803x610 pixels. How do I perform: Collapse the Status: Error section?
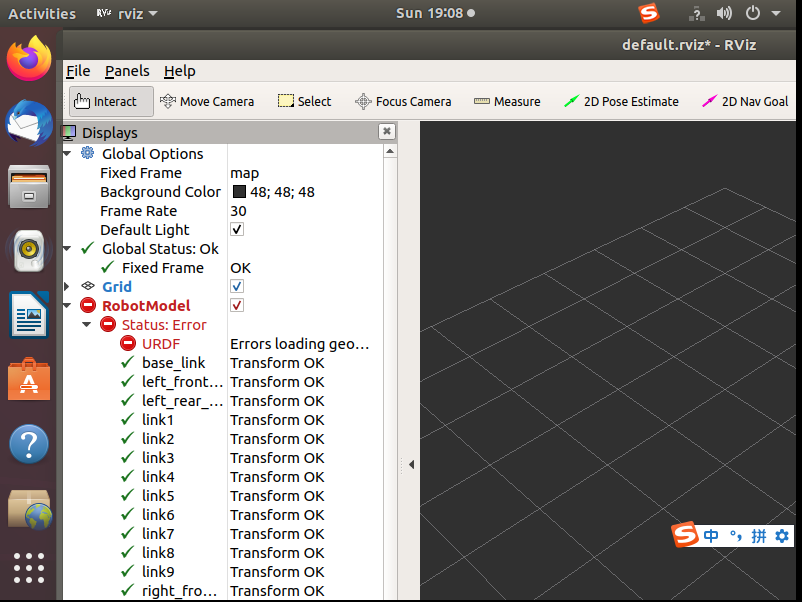click(x=87, y=325)
